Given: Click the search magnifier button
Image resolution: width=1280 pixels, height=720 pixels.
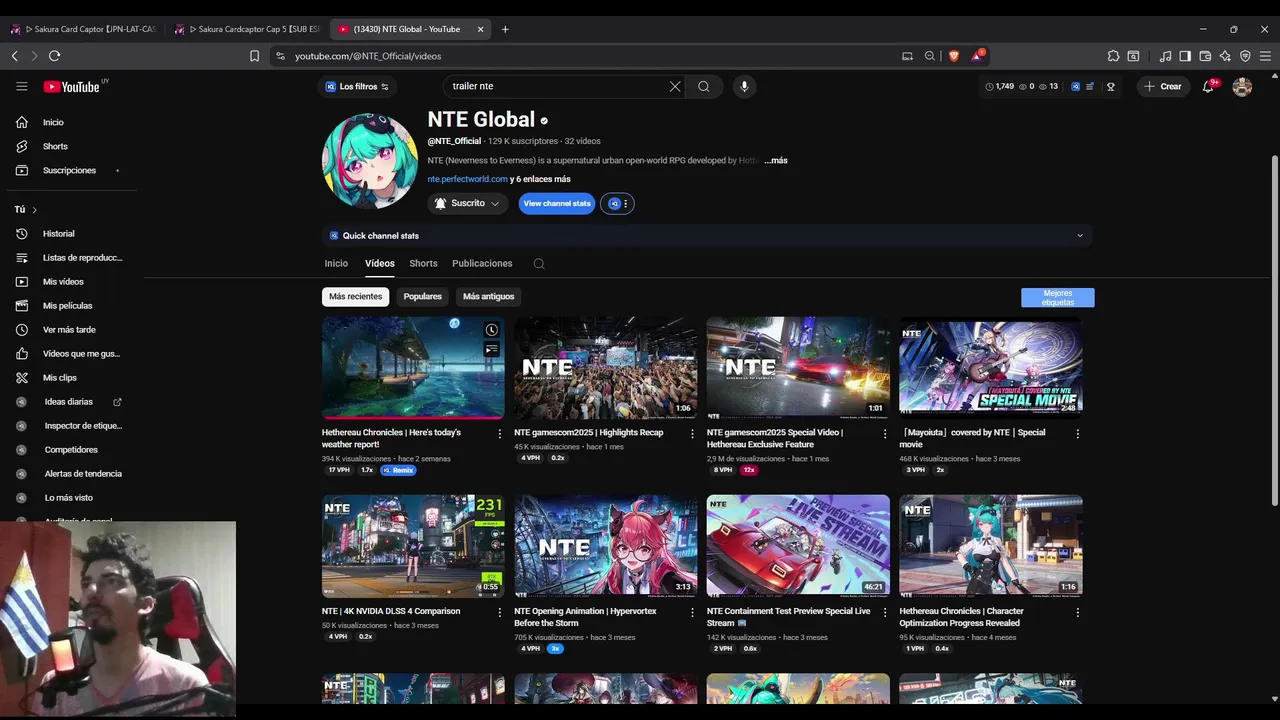Looking at the screenshot, I should tap(704, 86).
